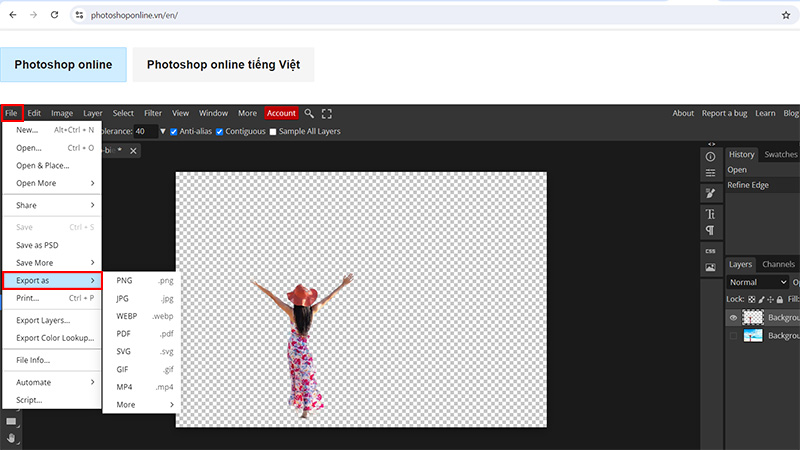This screenshot has width=800, height=450.
Task: Open the CSS panel icon
Action: point(711,250)
